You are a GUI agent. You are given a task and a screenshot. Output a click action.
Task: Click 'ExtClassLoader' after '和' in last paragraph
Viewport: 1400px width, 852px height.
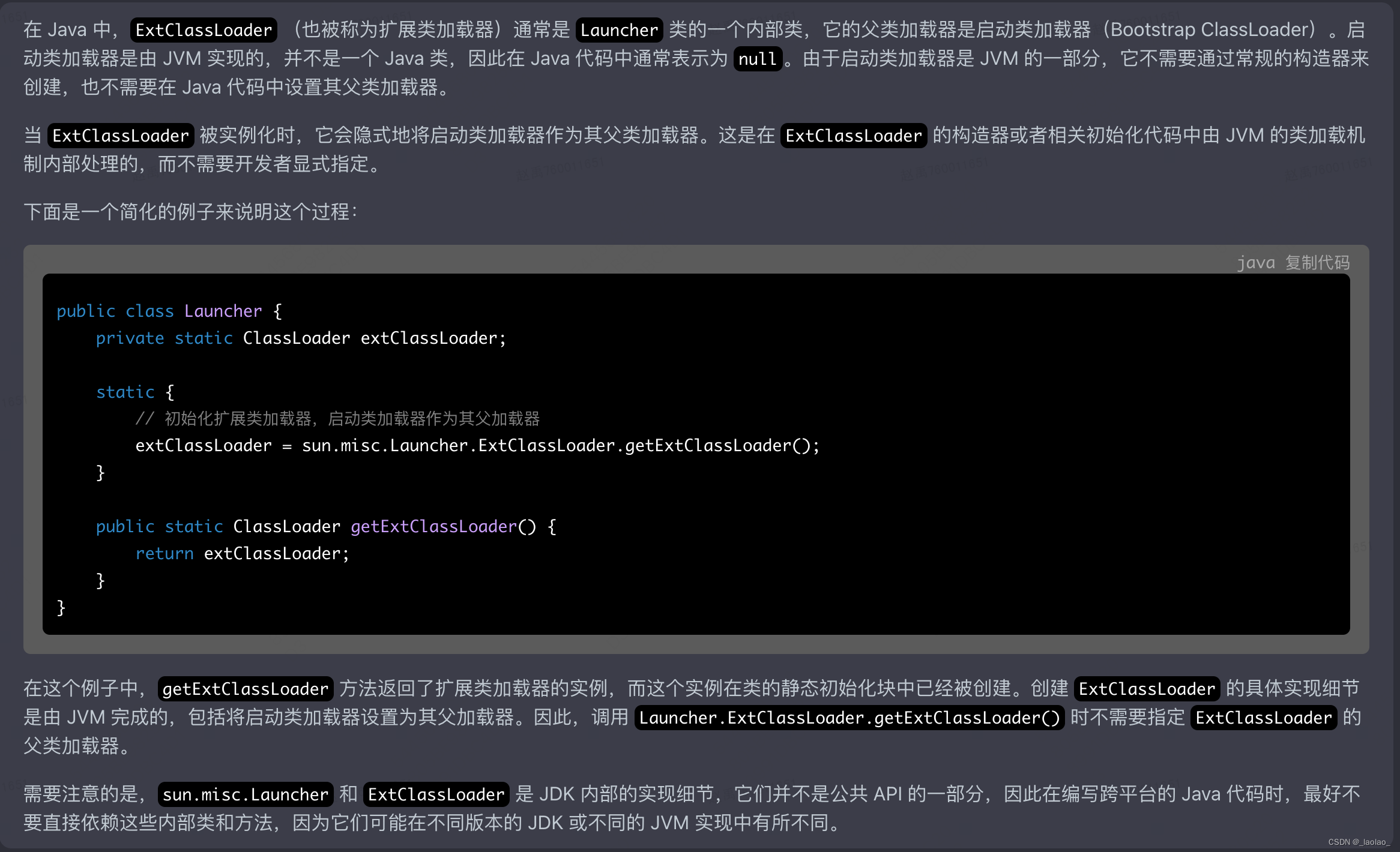[x=436, y=794]
